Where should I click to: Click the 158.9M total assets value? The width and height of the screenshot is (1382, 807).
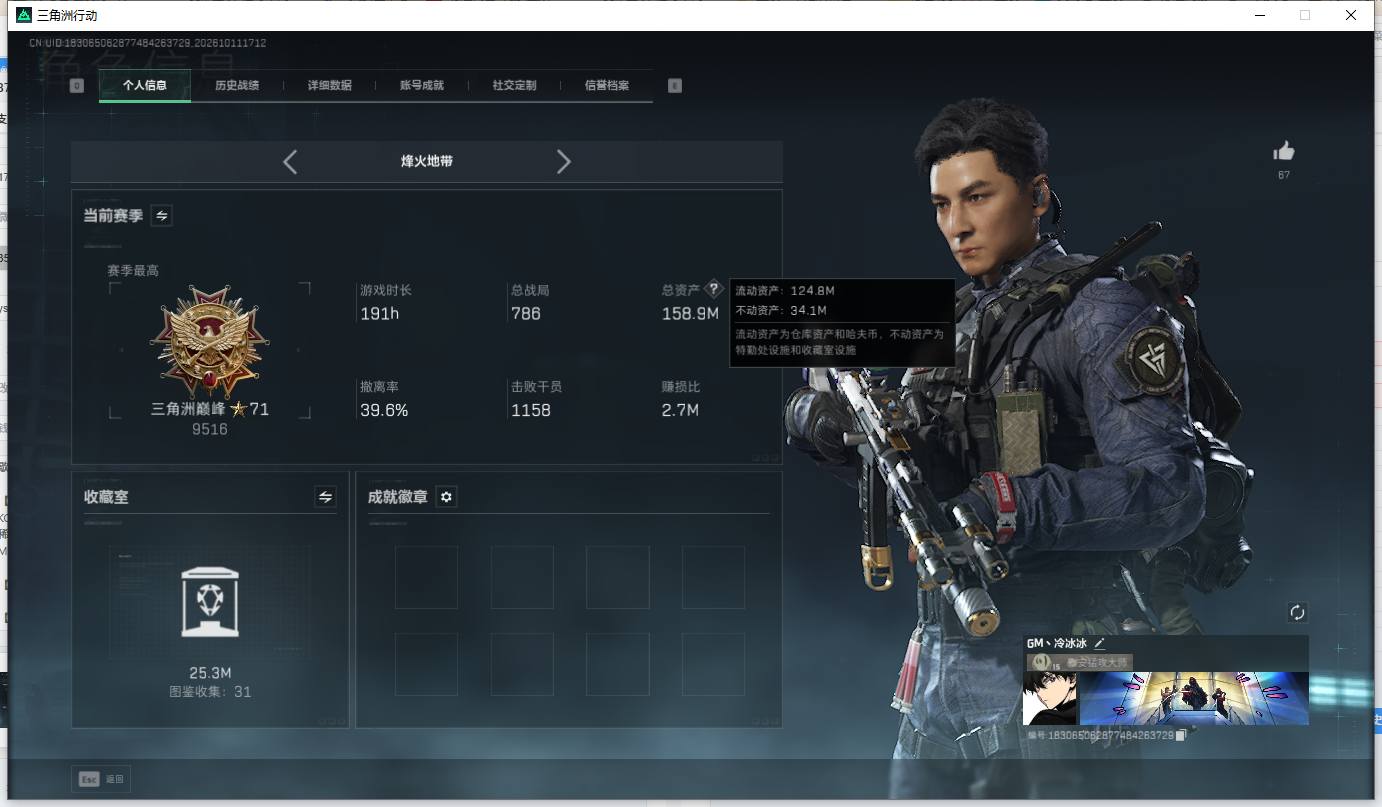[690, 314]
